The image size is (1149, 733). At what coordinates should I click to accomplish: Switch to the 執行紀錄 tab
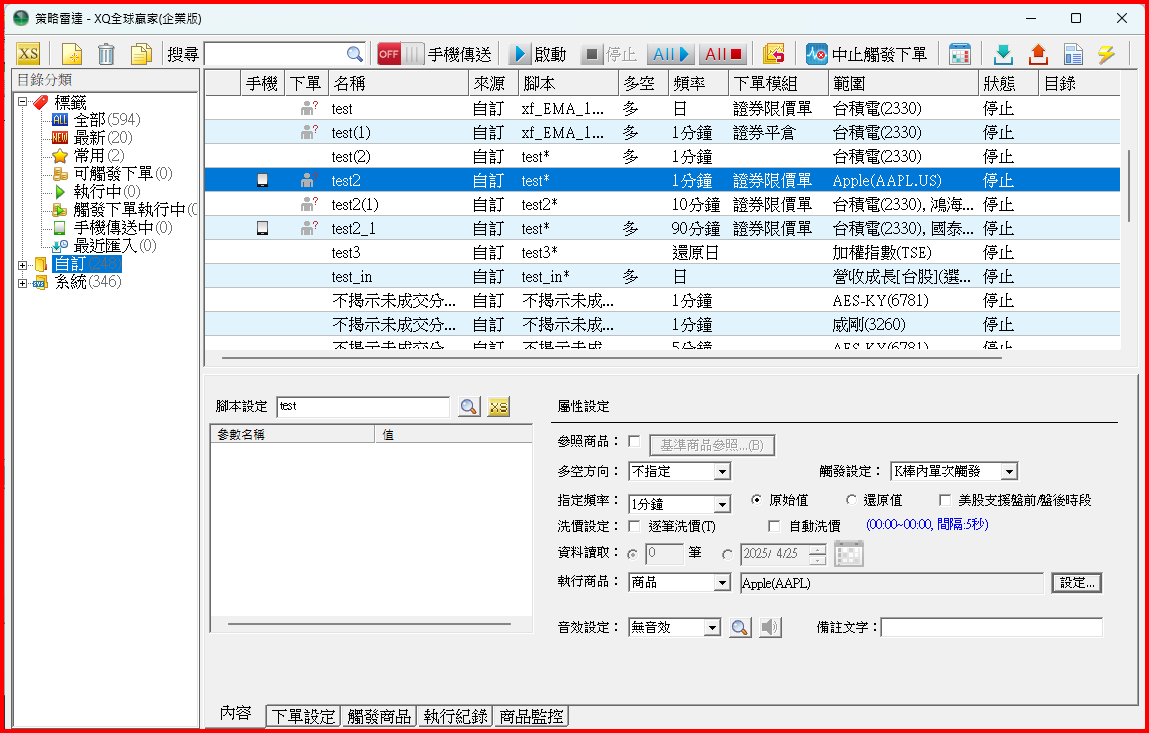pyautogui.click(x=455, y=716)
